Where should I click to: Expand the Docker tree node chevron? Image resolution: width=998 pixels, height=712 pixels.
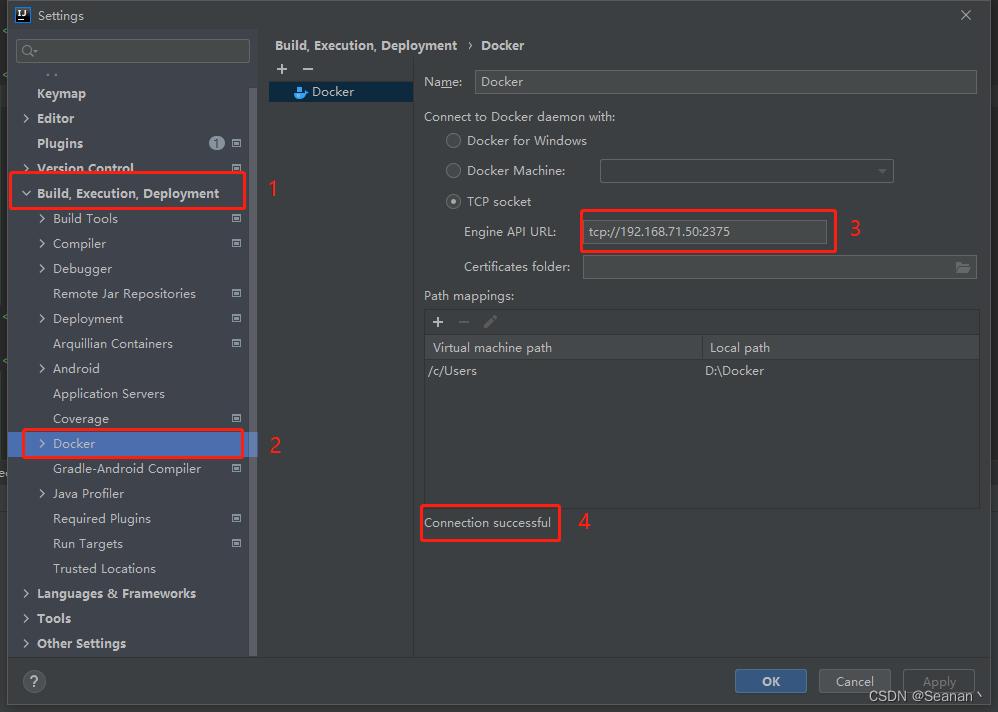coord(42,443)
